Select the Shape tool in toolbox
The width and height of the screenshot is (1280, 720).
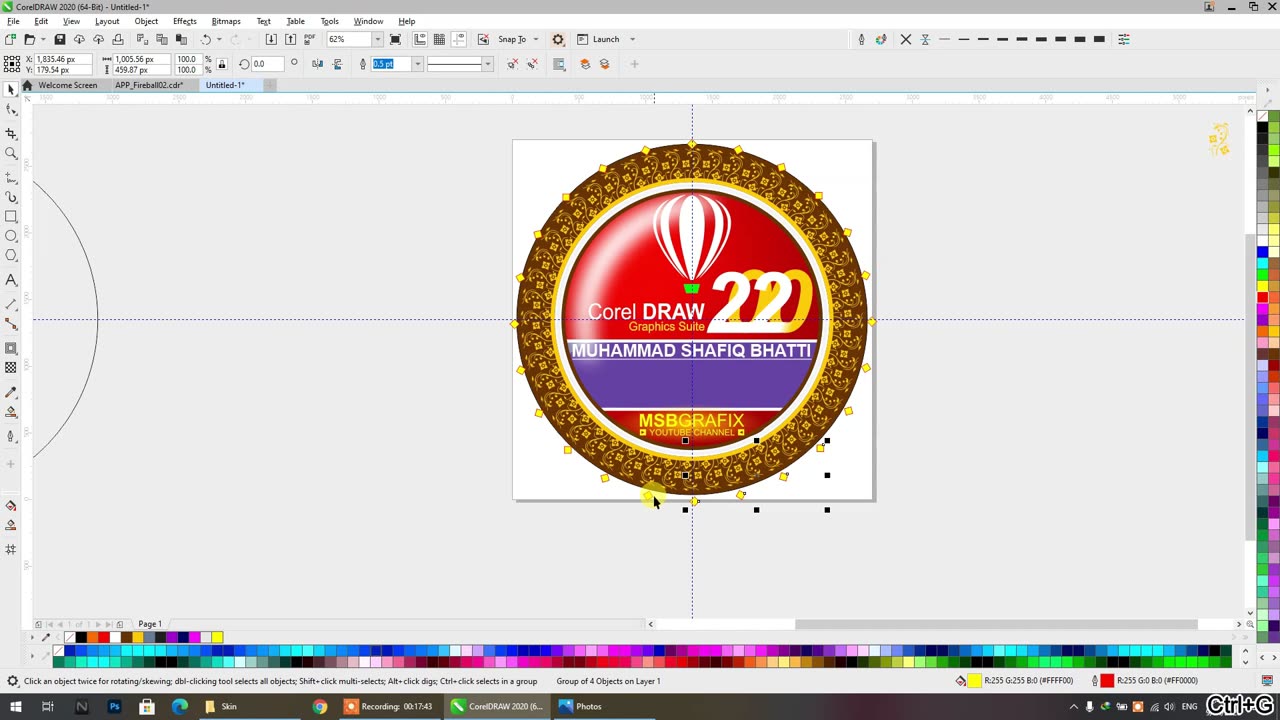coord(11,111)
